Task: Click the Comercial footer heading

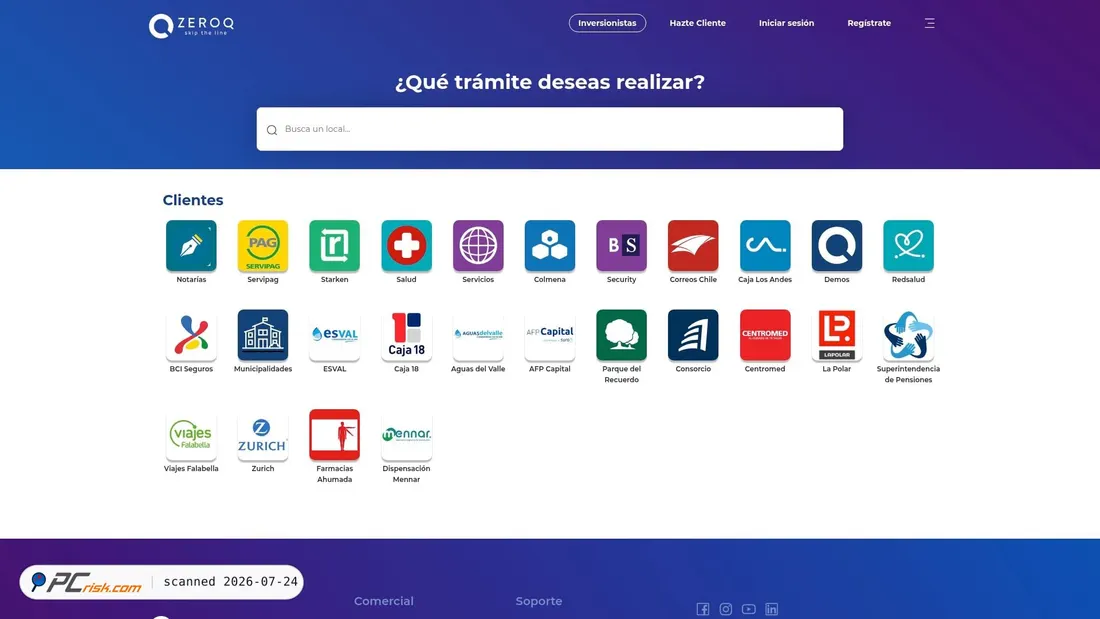Action: [x=384, y=601]
